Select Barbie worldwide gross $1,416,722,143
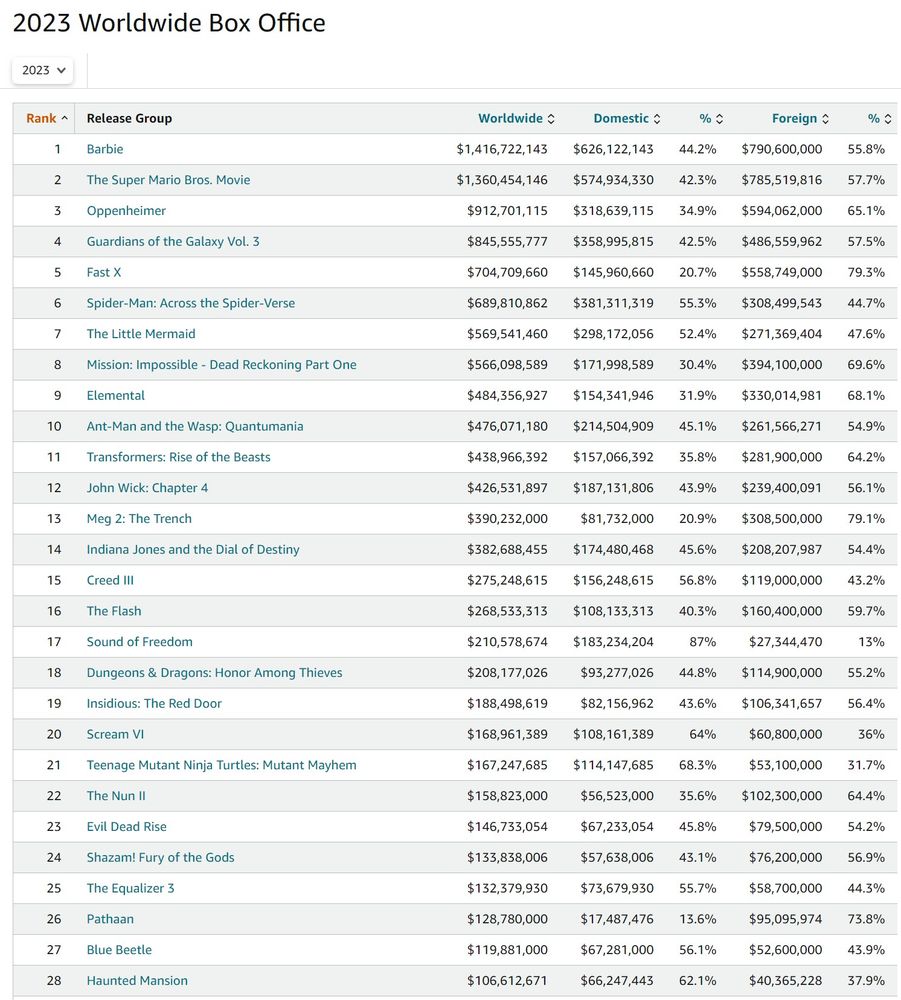 (502, 149)
